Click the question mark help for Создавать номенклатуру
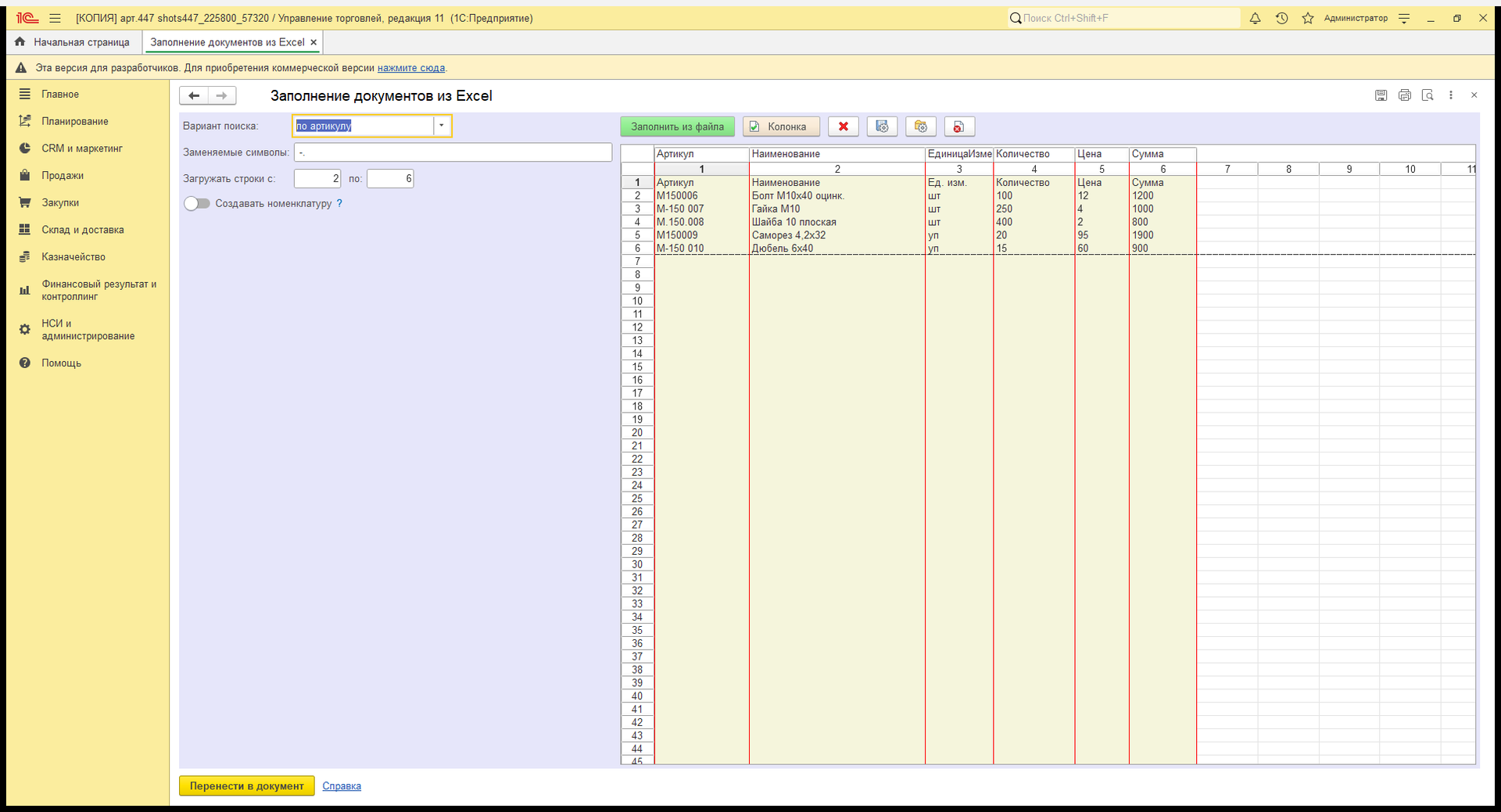This screenshot has width=1501, height=812. 339,203
